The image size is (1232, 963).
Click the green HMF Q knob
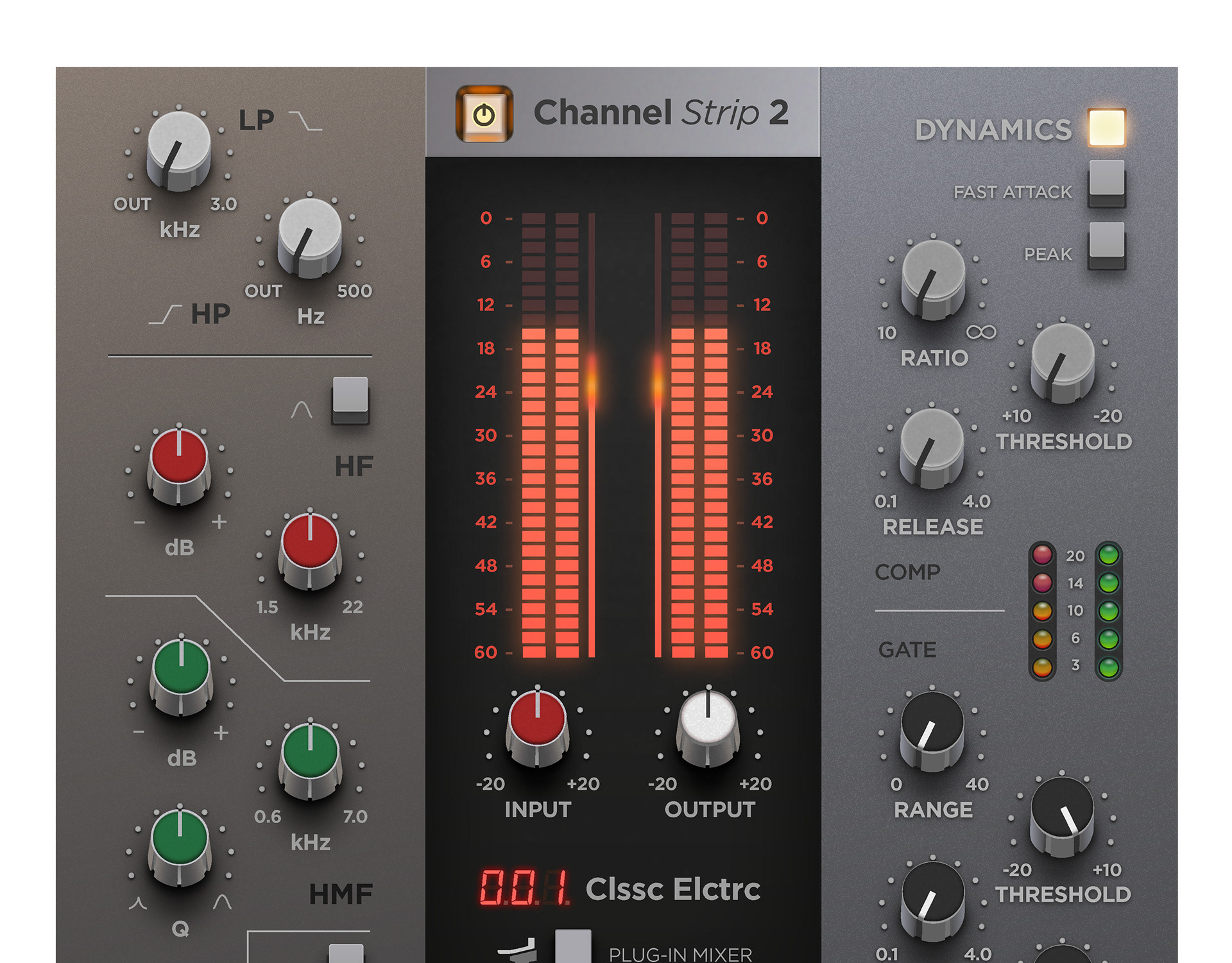[180, 848]
